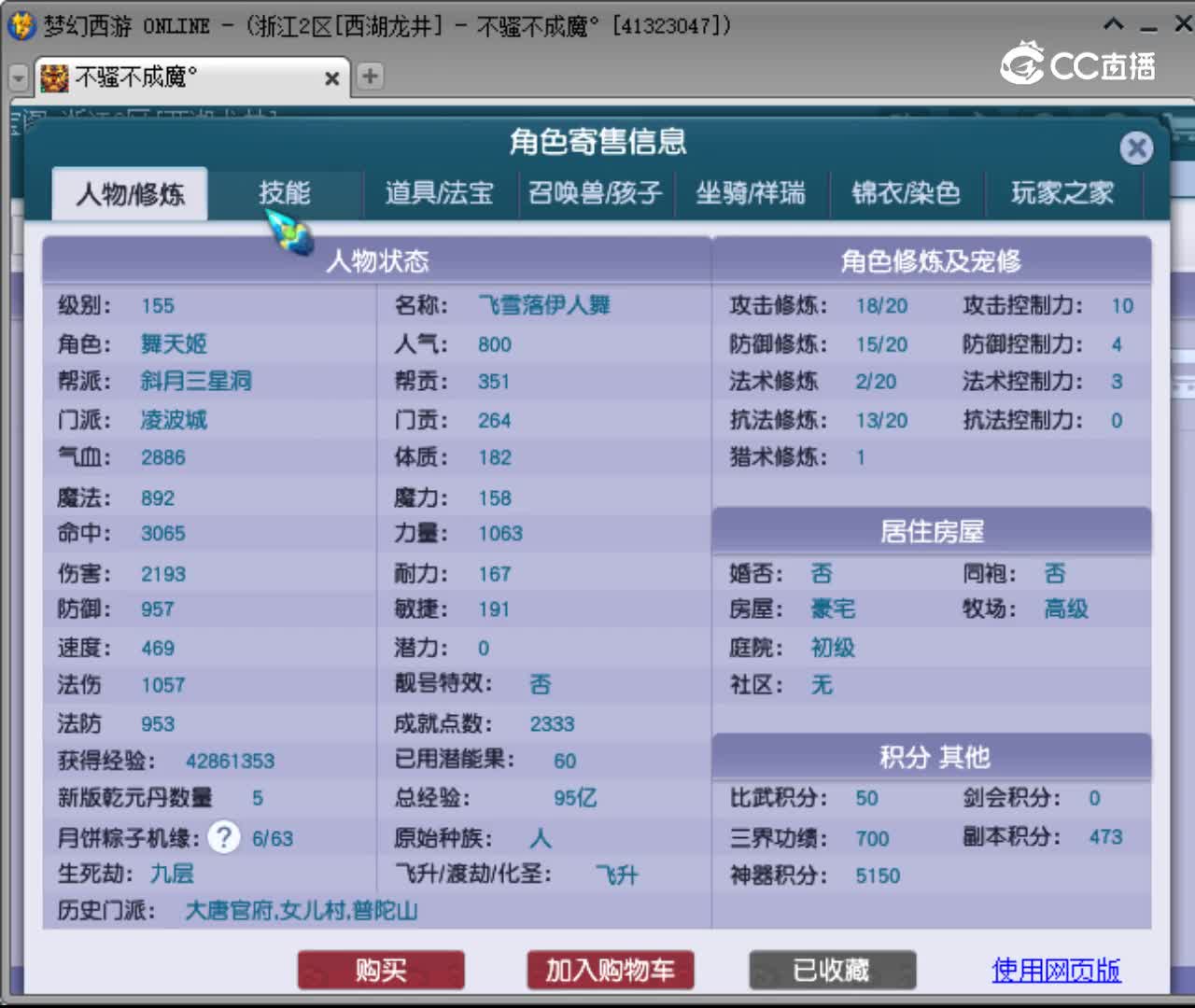Image resolution: width=1195 pixels, height=1008 pixels.
Task: Click the 庭院 value 初级
Action: (833, 648)
